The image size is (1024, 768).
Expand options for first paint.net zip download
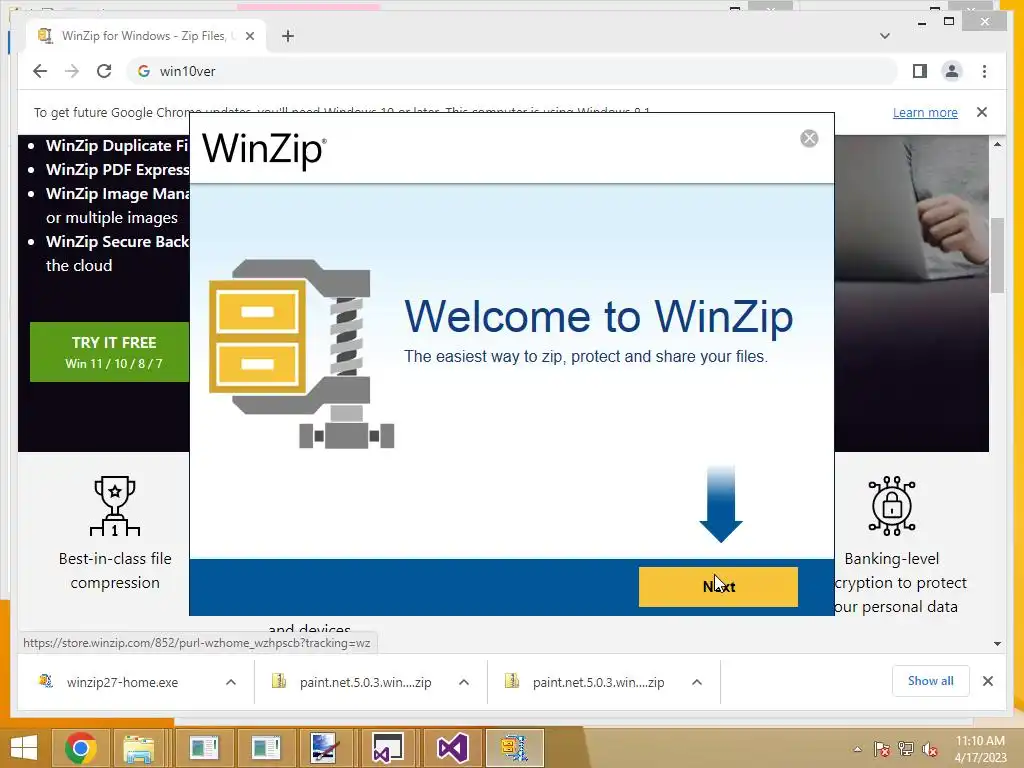coord(464,682)
